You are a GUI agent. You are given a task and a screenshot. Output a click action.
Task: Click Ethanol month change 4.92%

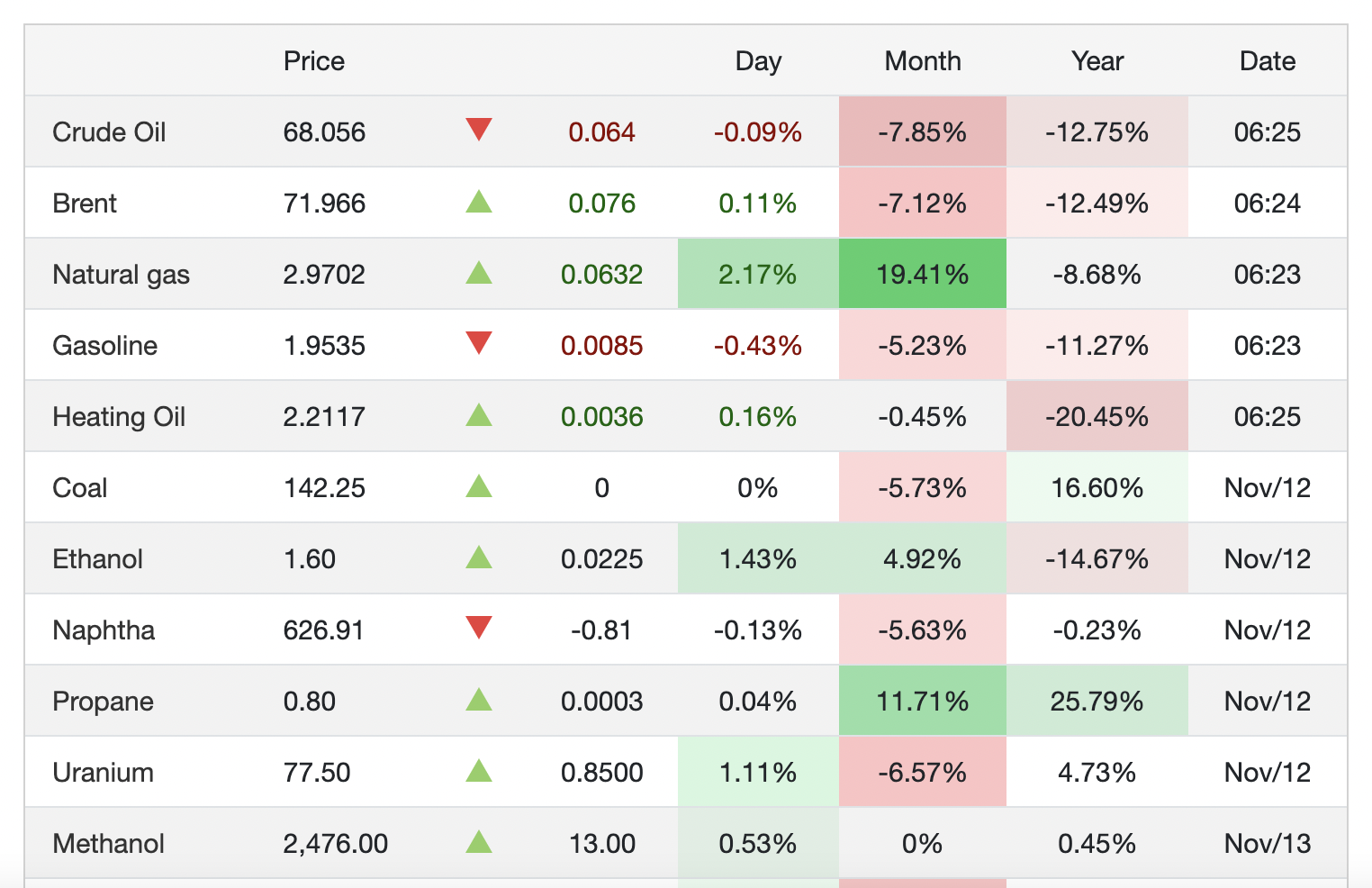click(x=923, y=559)
